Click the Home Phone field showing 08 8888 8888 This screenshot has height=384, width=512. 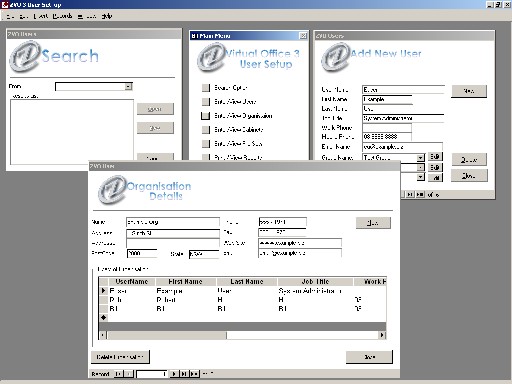(x=387, y=137)
